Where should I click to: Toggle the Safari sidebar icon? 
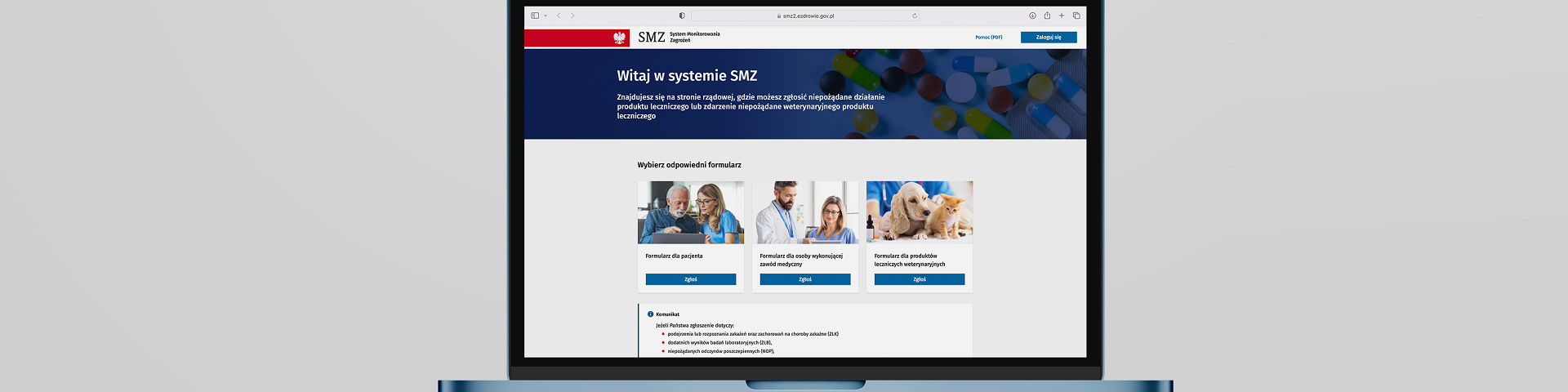click(535, 16)
